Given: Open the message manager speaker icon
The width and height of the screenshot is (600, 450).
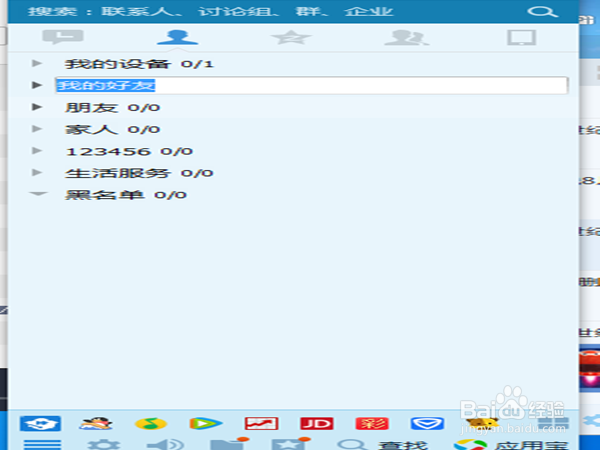Looking at the screenshot, I should click(165, 445).
